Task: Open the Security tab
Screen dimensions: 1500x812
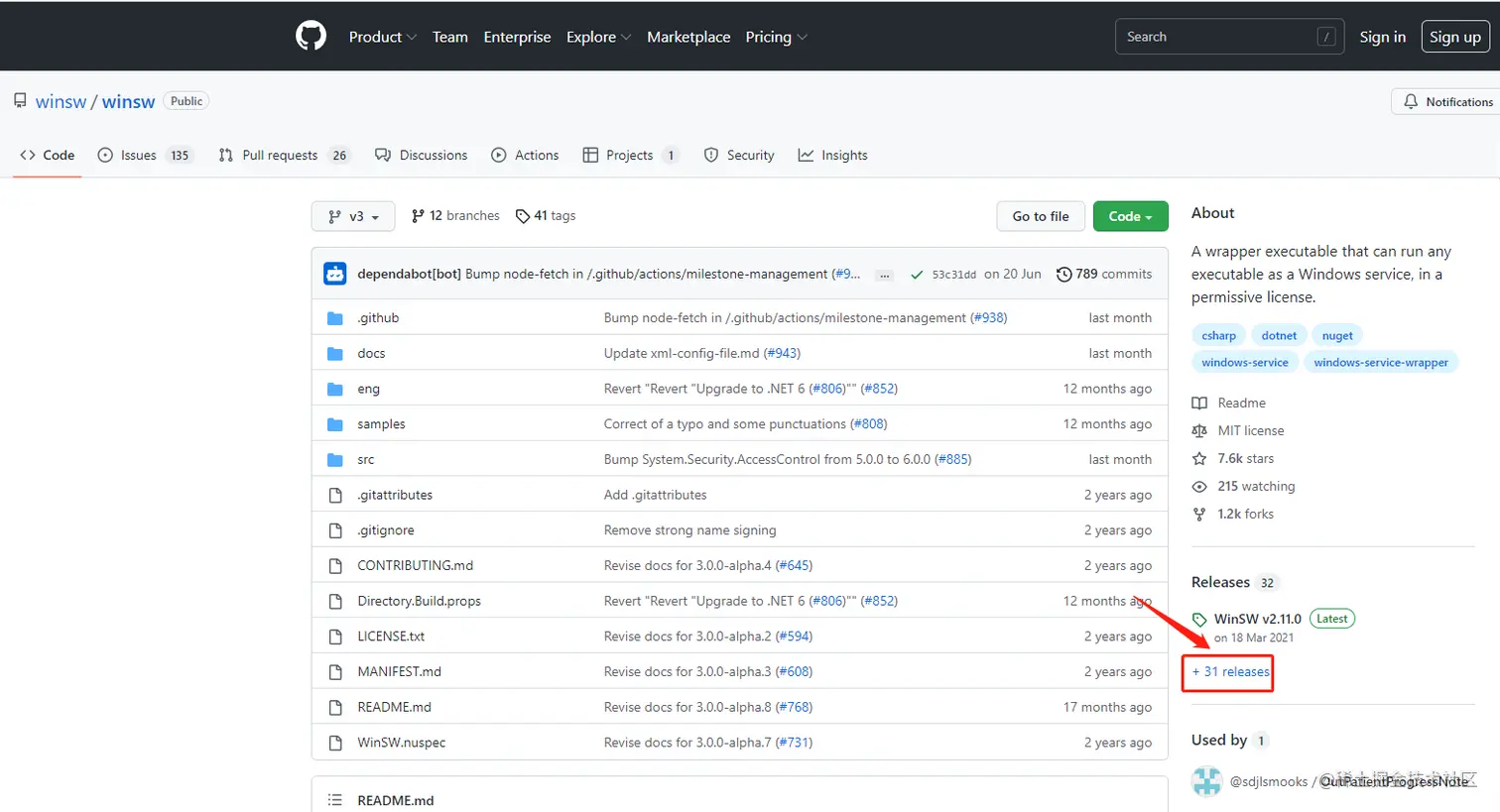Action: [x=739, y=155]
